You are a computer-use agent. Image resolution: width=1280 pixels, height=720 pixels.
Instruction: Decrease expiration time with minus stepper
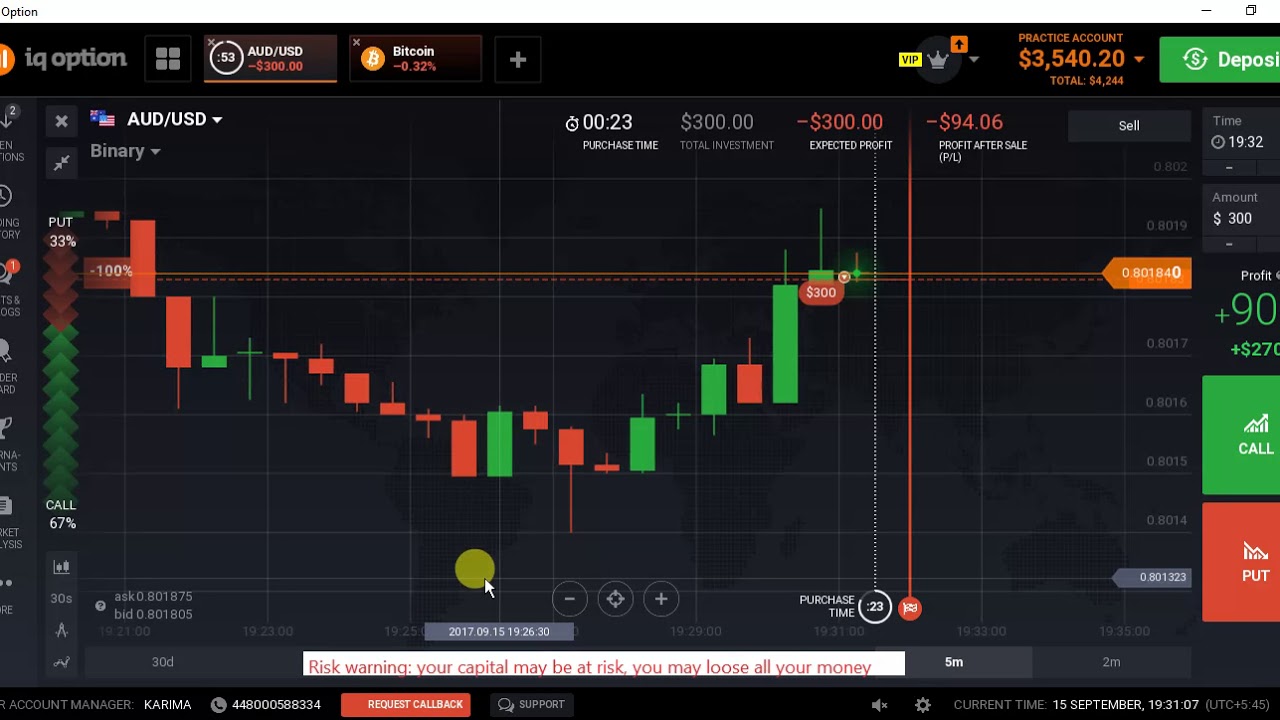click(x=1229, y=167)
